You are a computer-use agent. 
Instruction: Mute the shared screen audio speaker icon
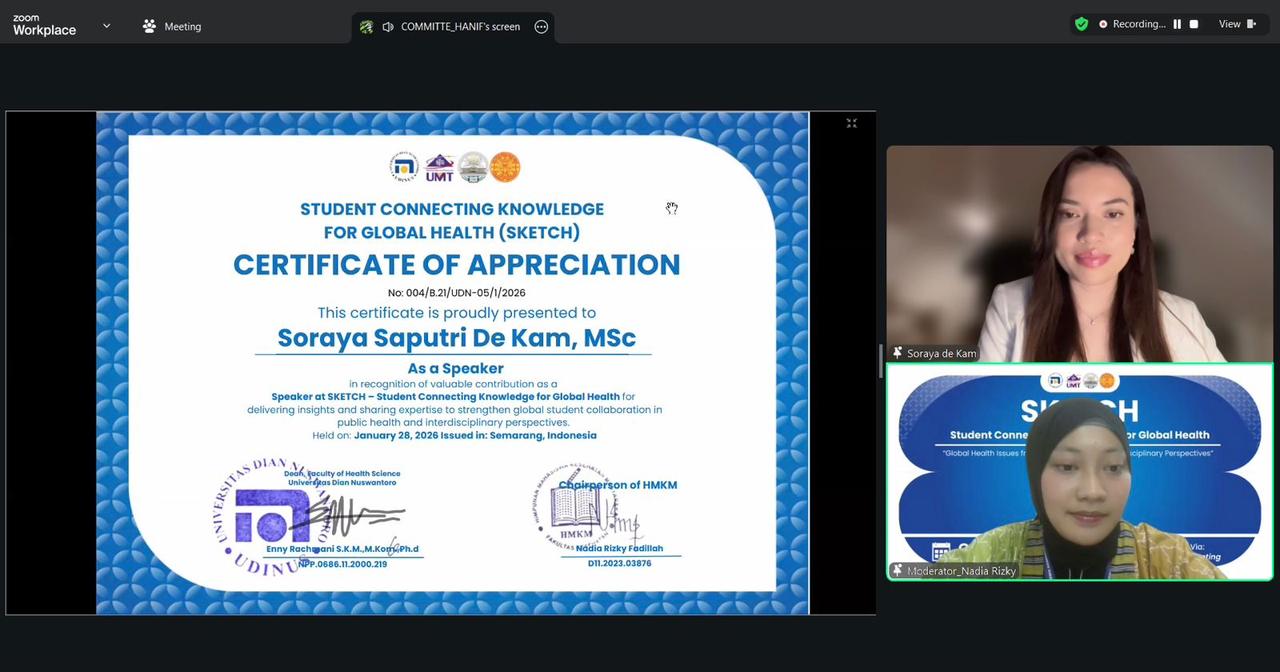click(x=388, y=27)
